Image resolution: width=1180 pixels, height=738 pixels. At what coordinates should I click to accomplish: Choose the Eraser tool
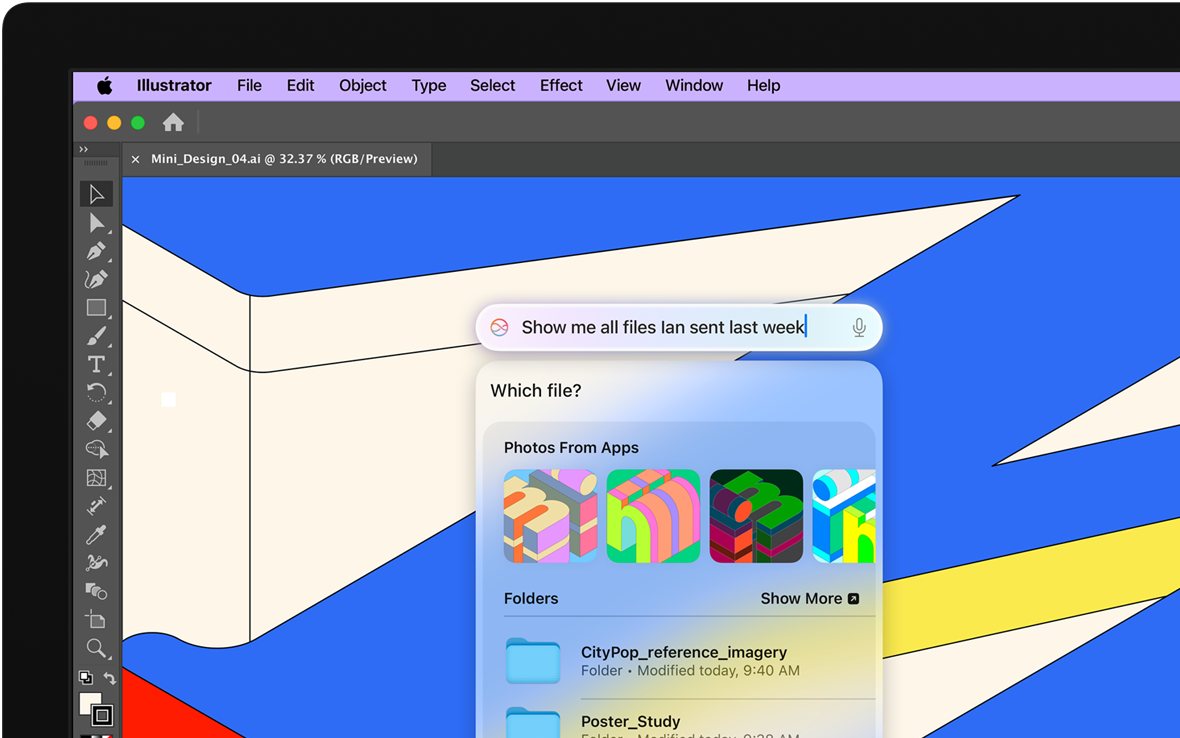click(x=96, y=421)
